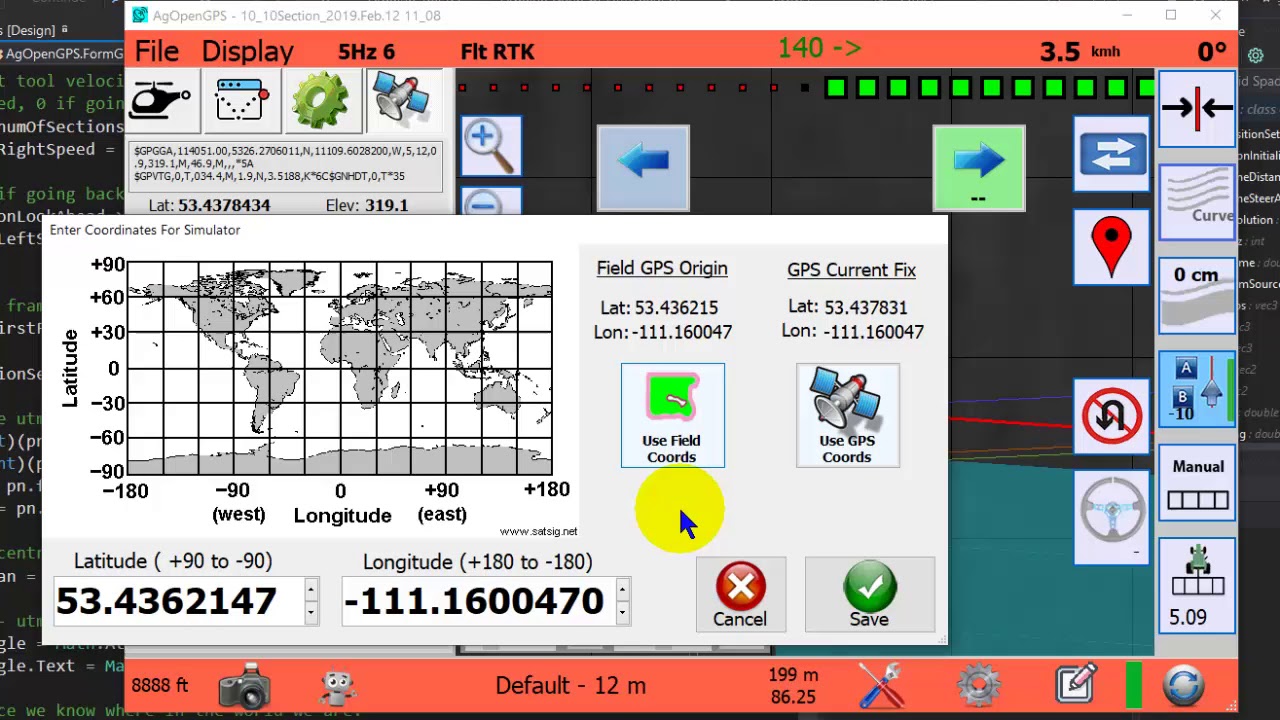1280x720 pixels.
Task: Click the AgOpenGPS.FormG tab in Visual Studio
Action: 63,54
